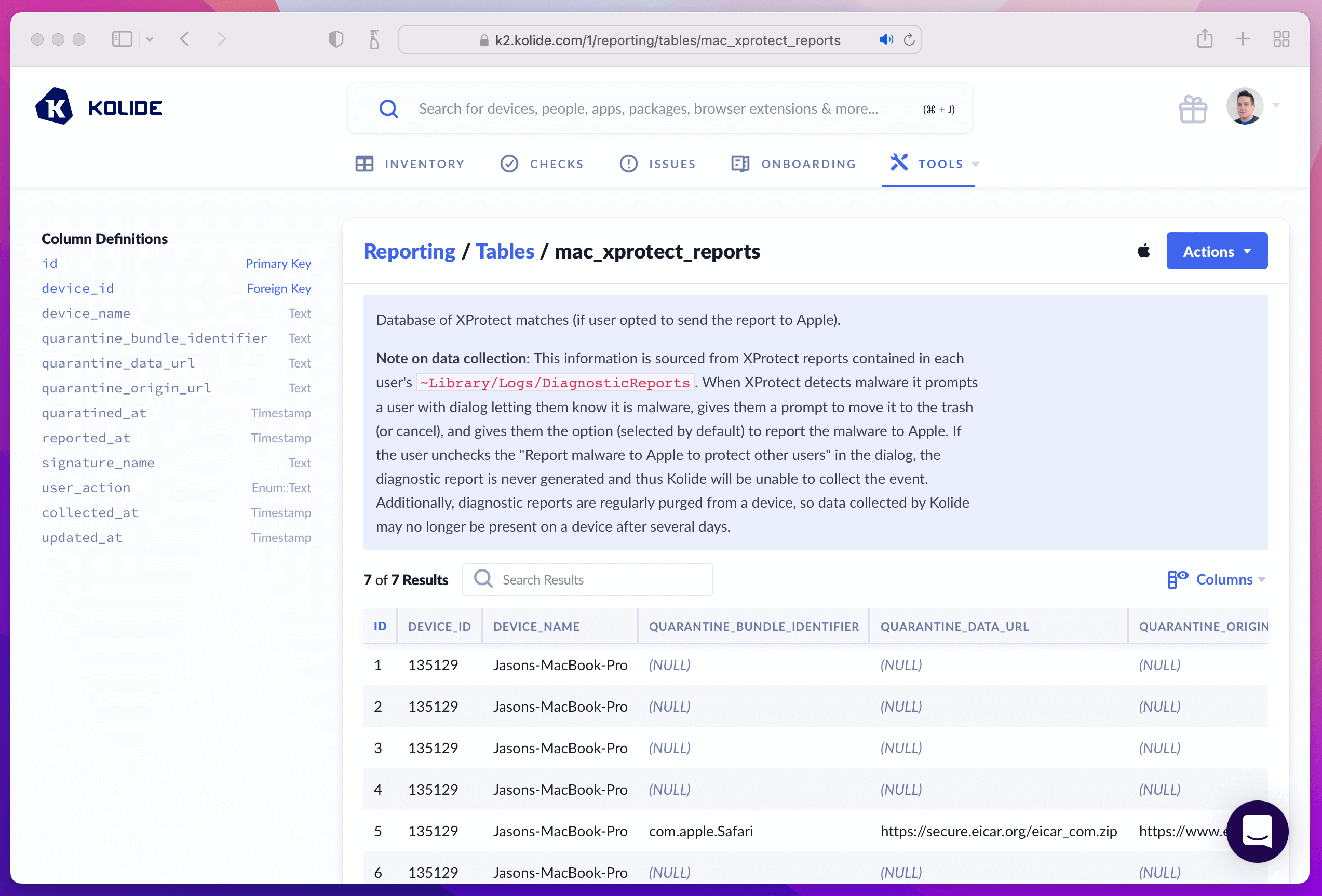Toggle the Safari sidebar icon
The height and width of the screenshot is (896, 1322).
[x=122, y=39]
